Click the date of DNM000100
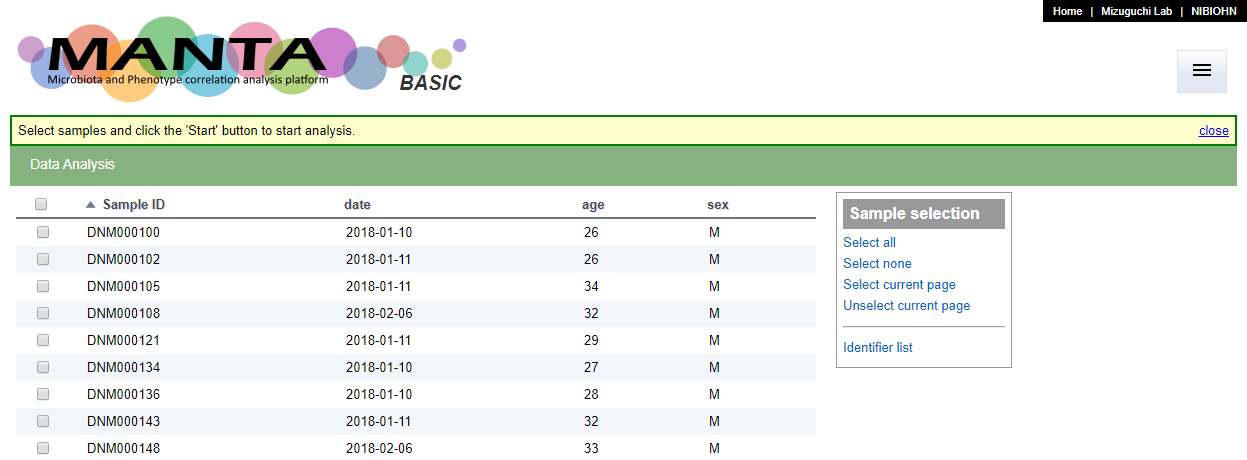 click(379, 232)
